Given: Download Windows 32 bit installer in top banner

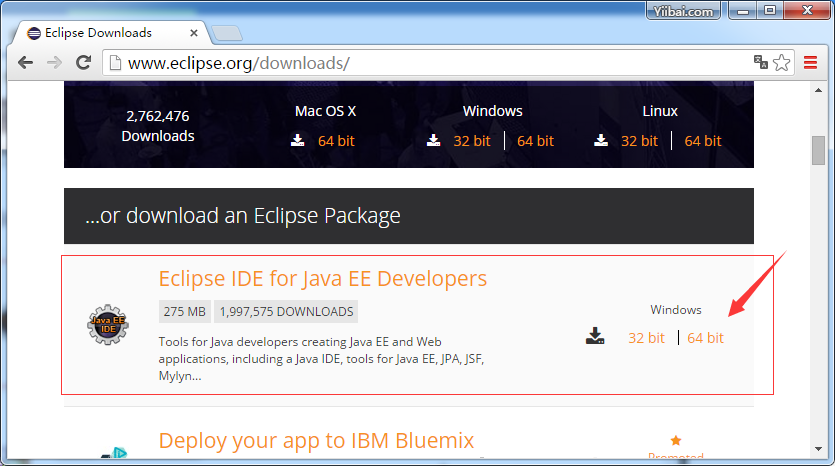Looking at the screenshot, I should click(x=472, y=141).
